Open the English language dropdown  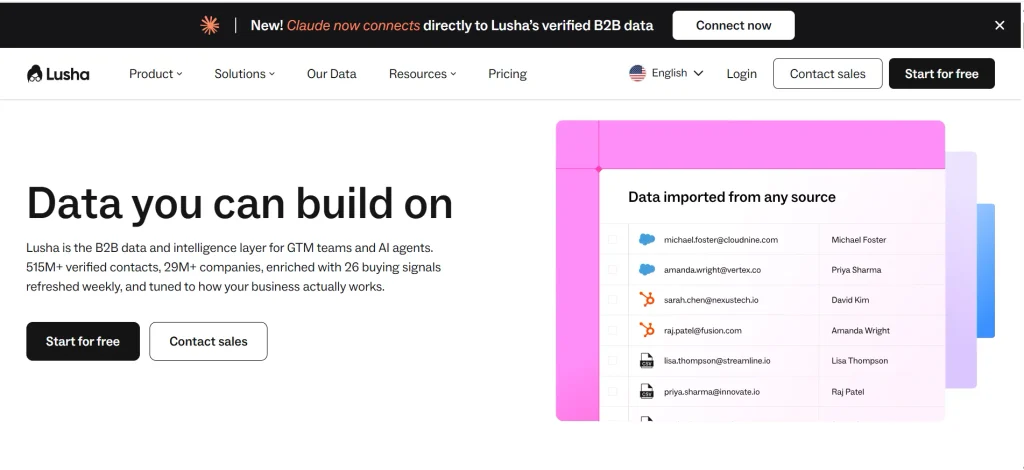coord(666,73)
